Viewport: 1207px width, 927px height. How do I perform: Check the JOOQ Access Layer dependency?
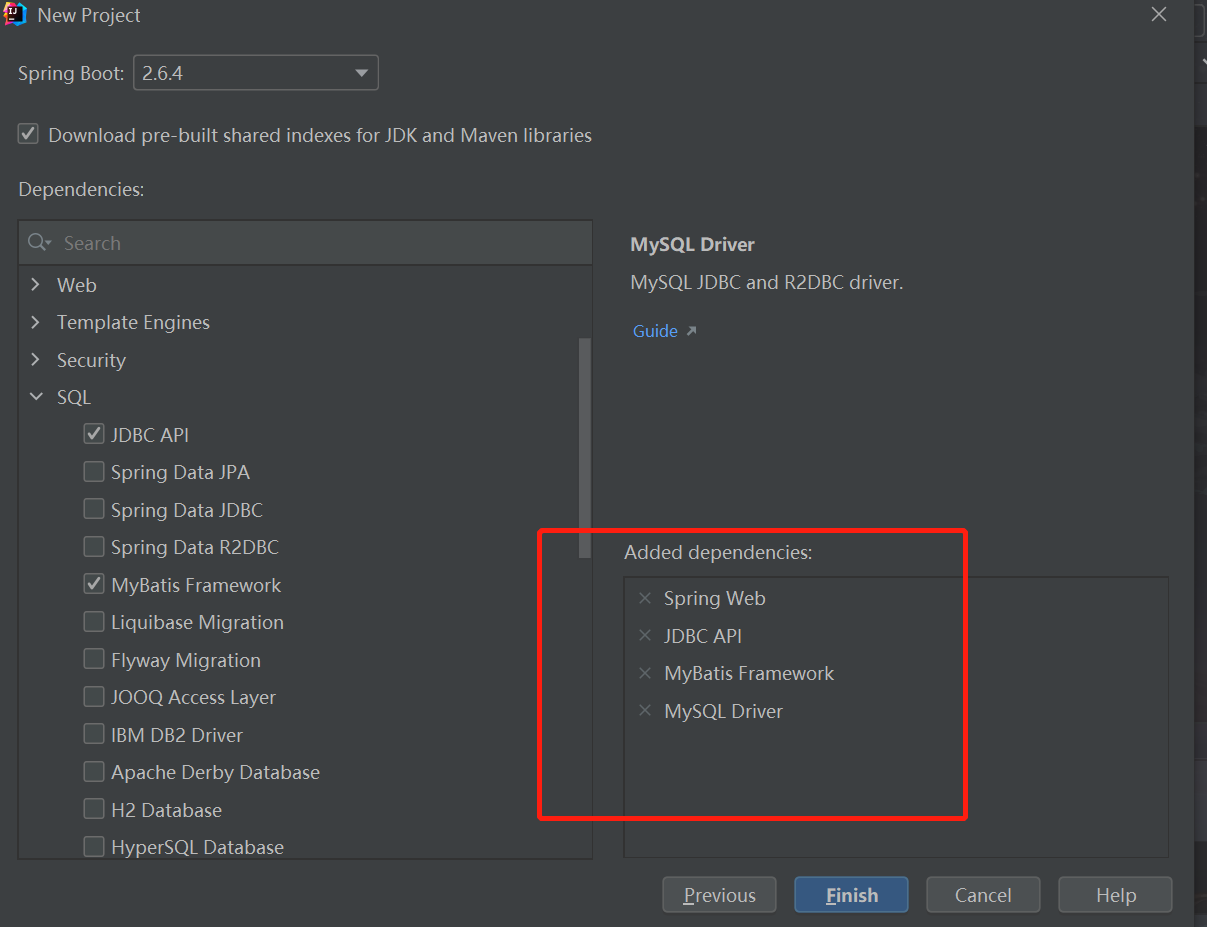(x=94, y=697)
